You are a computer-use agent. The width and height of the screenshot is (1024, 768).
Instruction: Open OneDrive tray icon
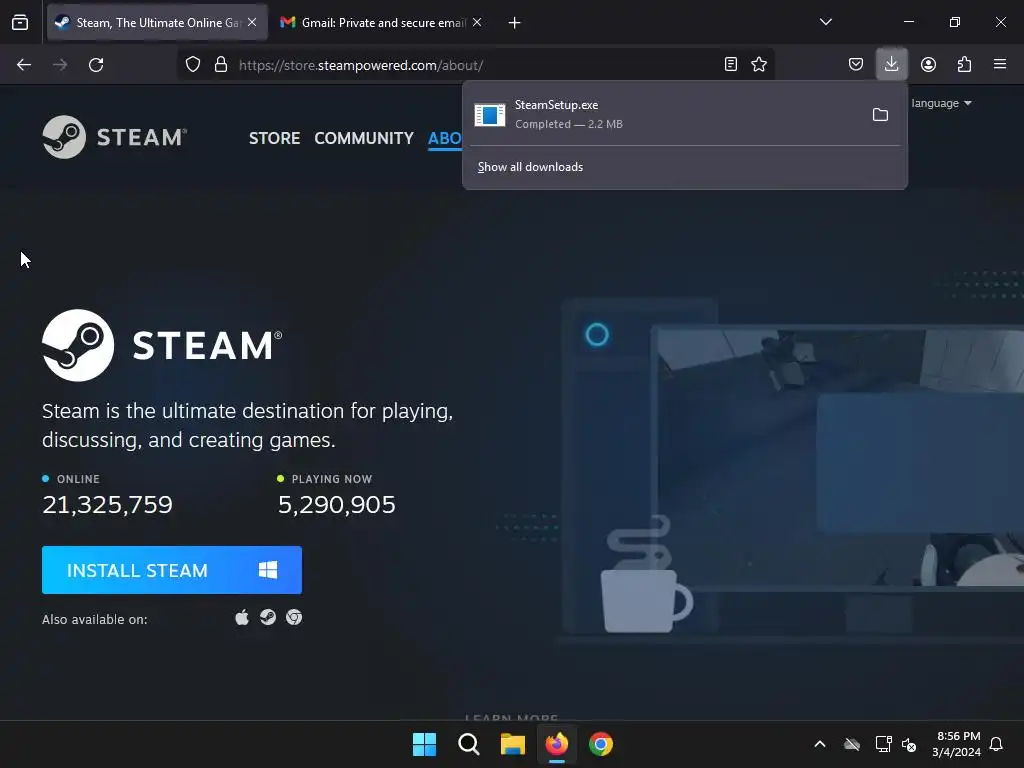[852, 744]
